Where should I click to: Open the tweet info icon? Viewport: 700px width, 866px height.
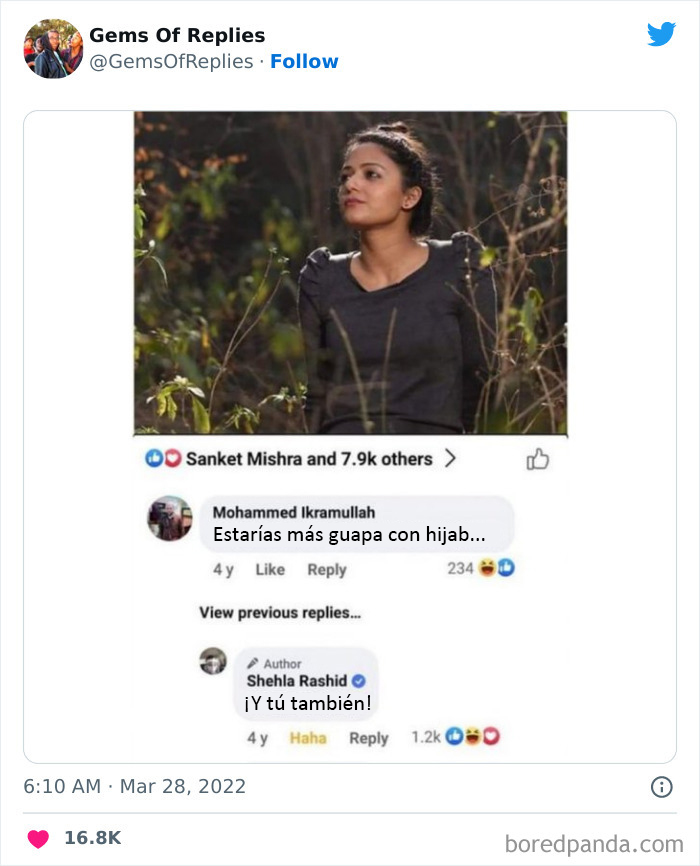click(659, 786)
